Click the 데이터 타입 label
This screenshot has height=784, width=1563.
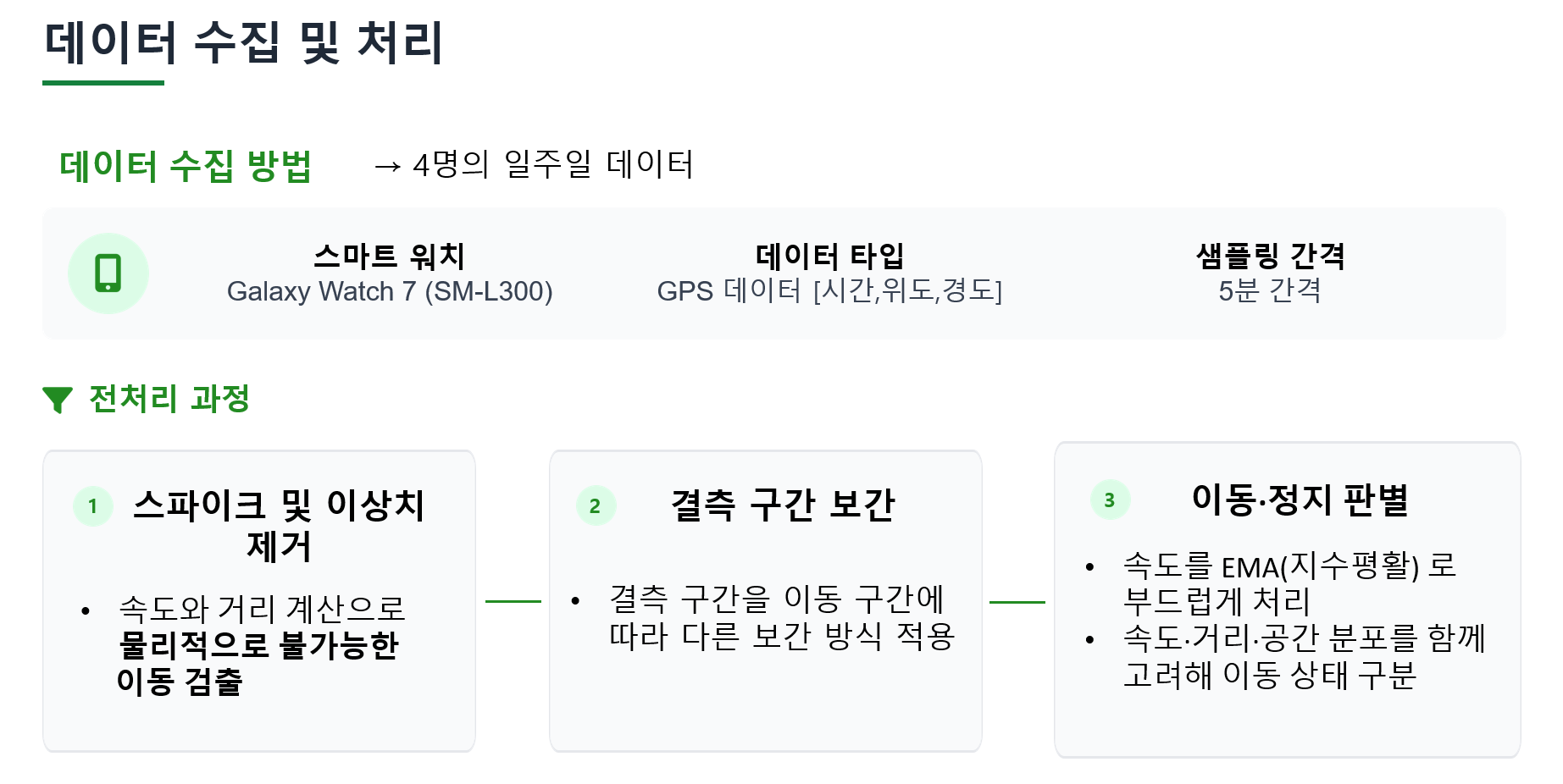tap(829, 255)
